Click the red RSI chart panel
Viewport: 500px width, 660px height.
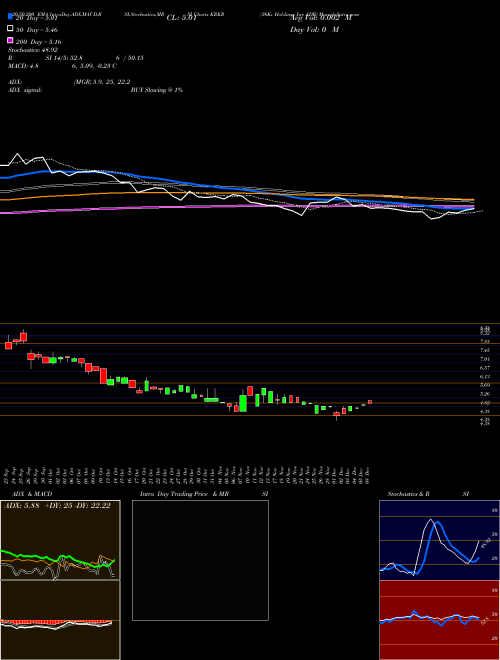tap(439, 620)
